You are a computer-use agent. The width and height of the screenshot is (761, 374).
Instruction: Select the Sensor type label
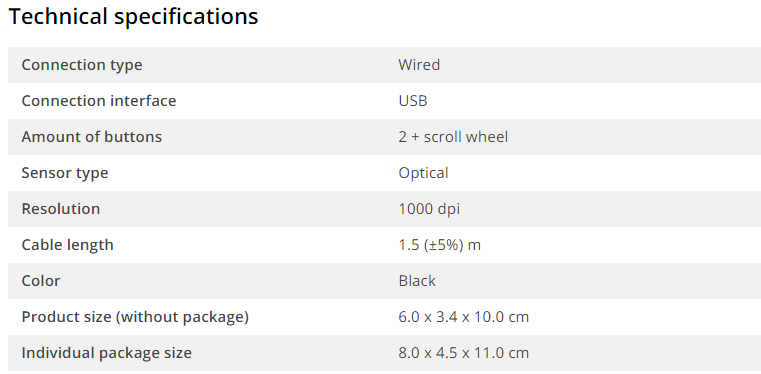[65, 173]
